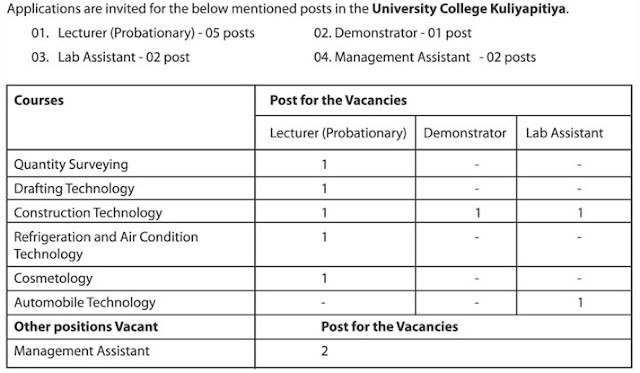640x373 pixels.
Task: Click the 'Courses' table header
Action: click(39, 100)
